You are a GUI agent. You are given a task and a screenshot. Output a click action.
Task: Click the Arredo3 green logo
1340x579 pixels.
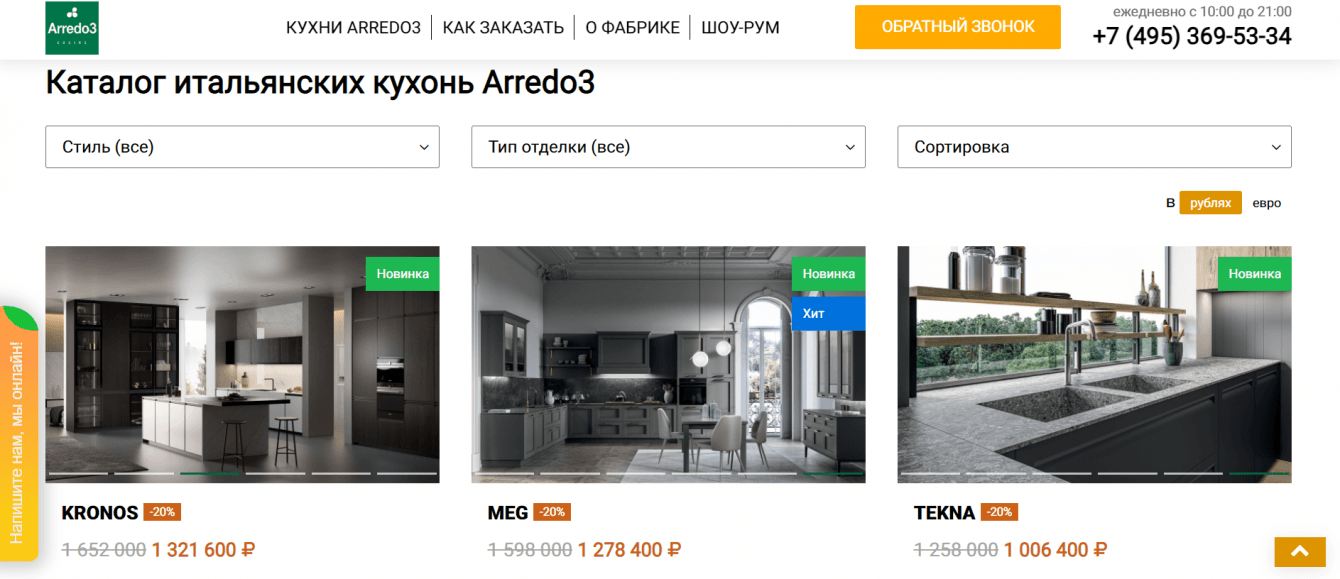pos(72,28)
